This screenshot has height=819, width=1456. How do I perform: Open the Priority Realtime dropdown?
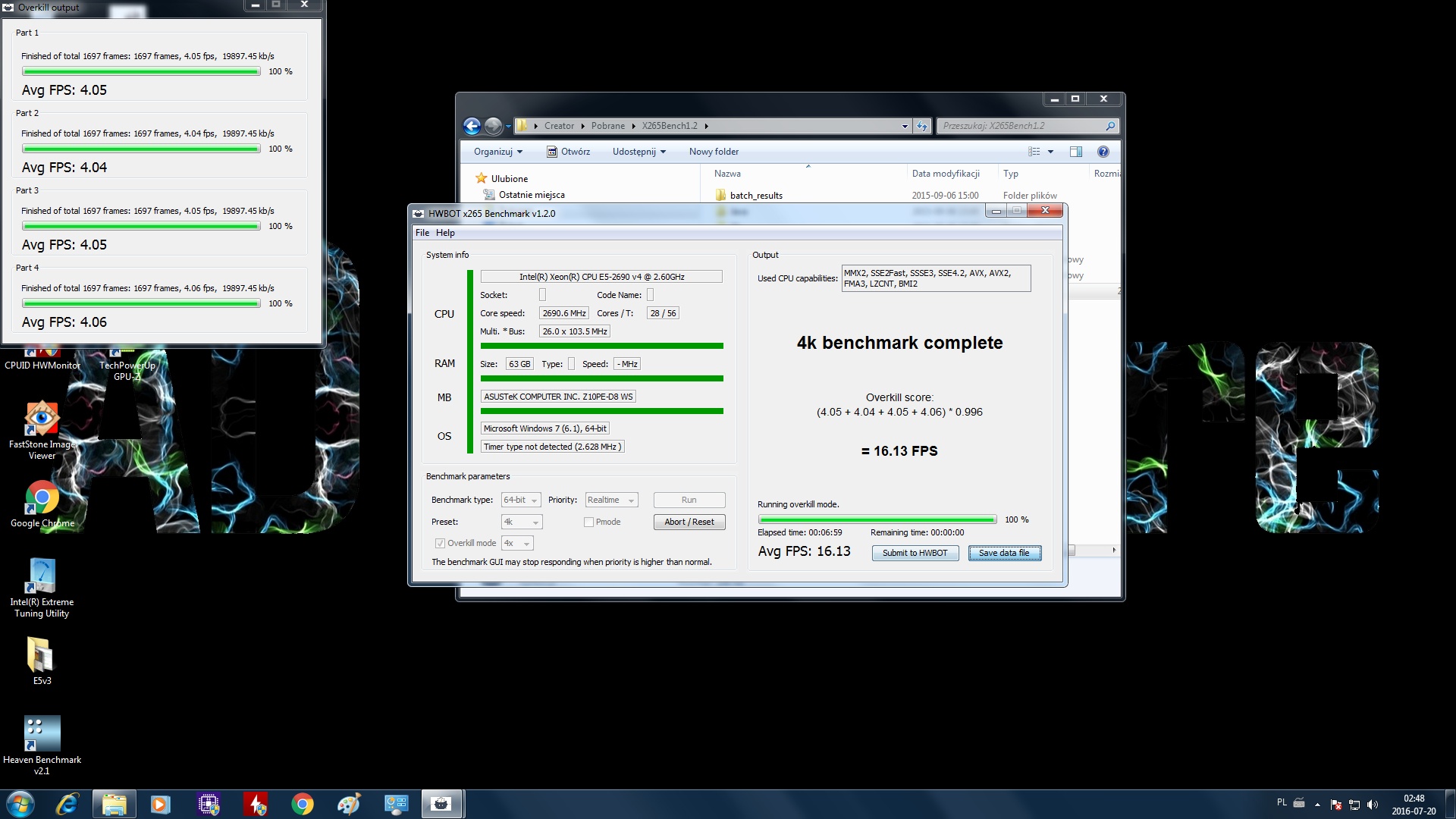(611, 500)
